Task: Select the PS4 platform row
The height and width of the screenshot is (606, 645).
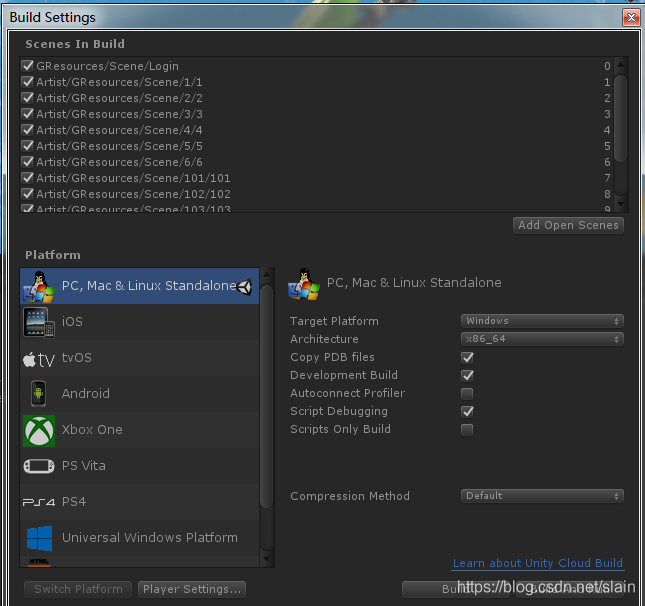Action: point(139,502)
